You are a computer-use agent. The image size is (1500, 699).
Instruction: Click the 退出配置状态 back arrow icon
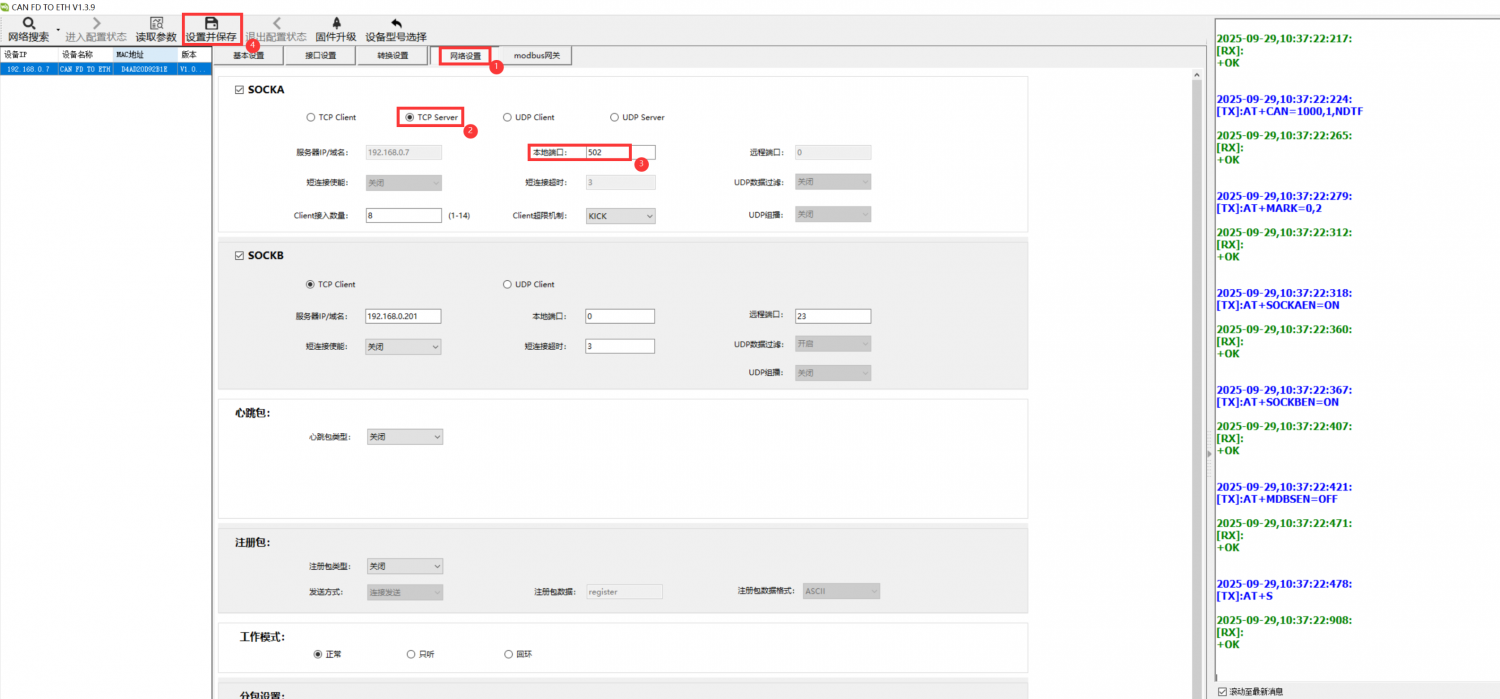(276, 23)
